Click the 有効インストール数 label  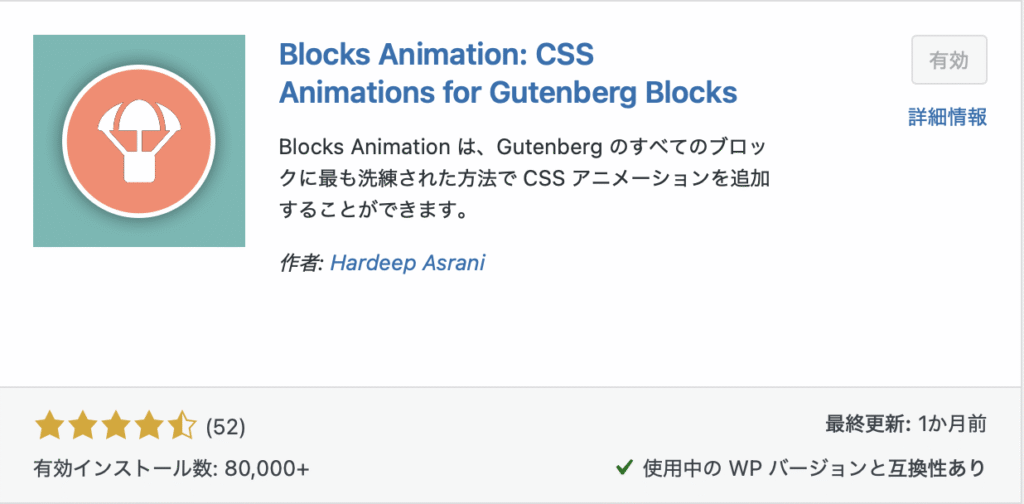[x=125, y=467]
